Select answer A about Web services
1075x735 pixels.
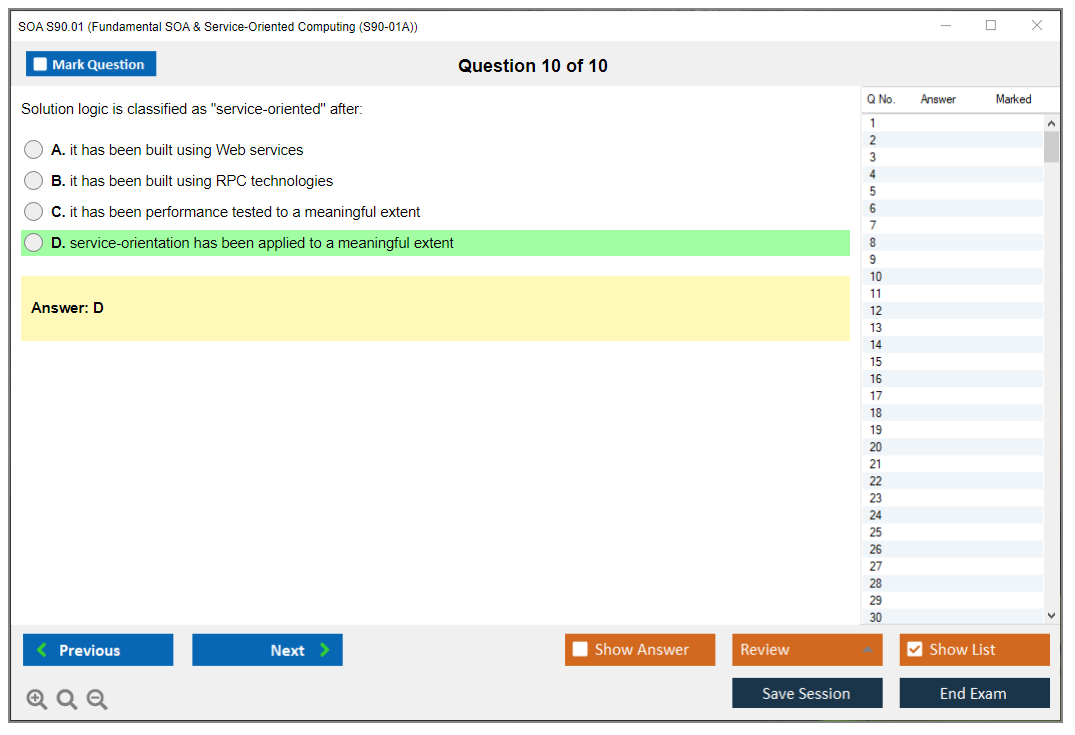[34, 150]
